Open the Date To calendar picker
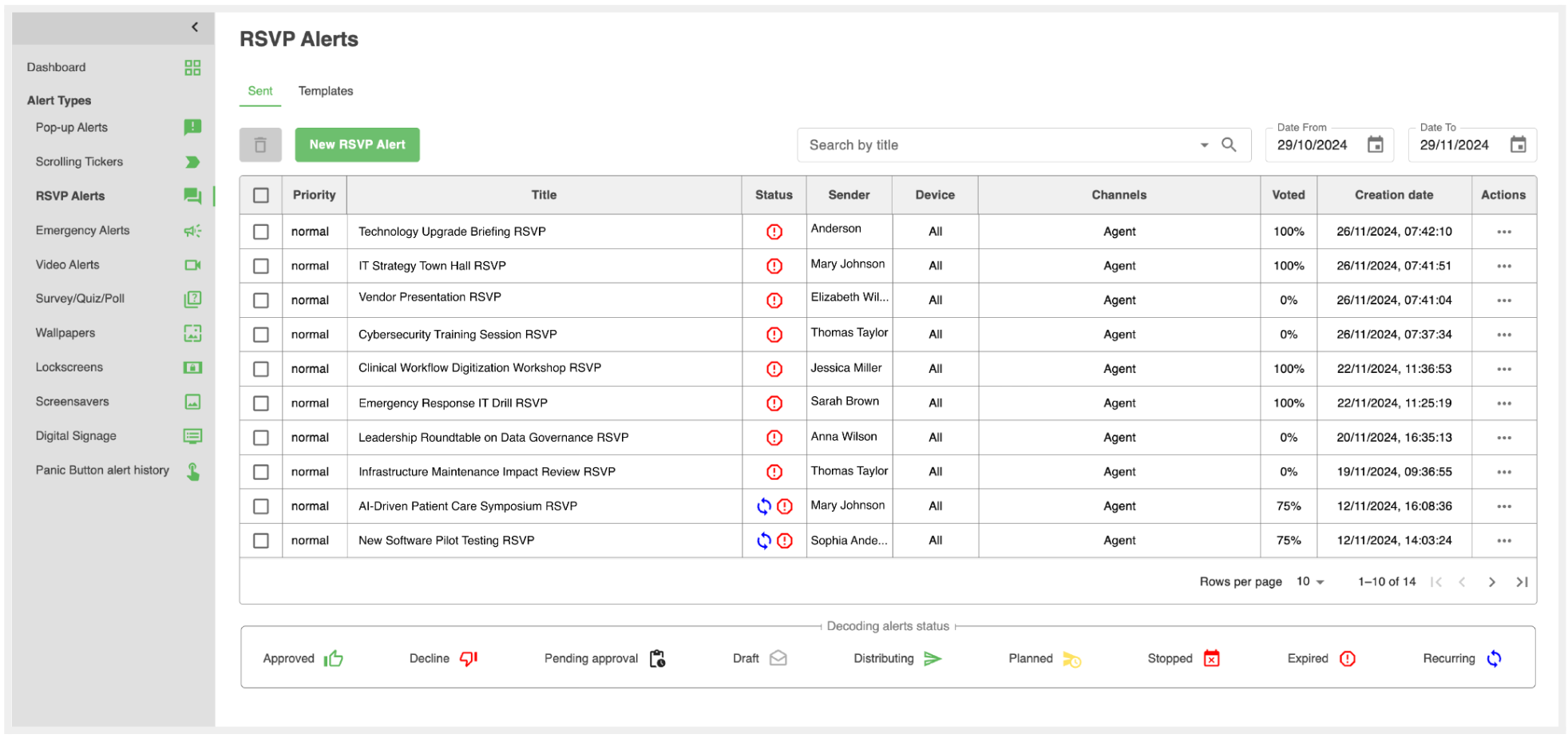This screenshot has width=1568, height=738. click(1518, 145)
